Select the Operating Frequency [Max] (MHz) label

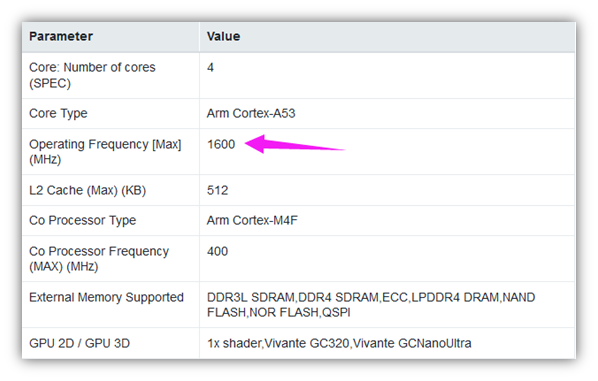105,151
